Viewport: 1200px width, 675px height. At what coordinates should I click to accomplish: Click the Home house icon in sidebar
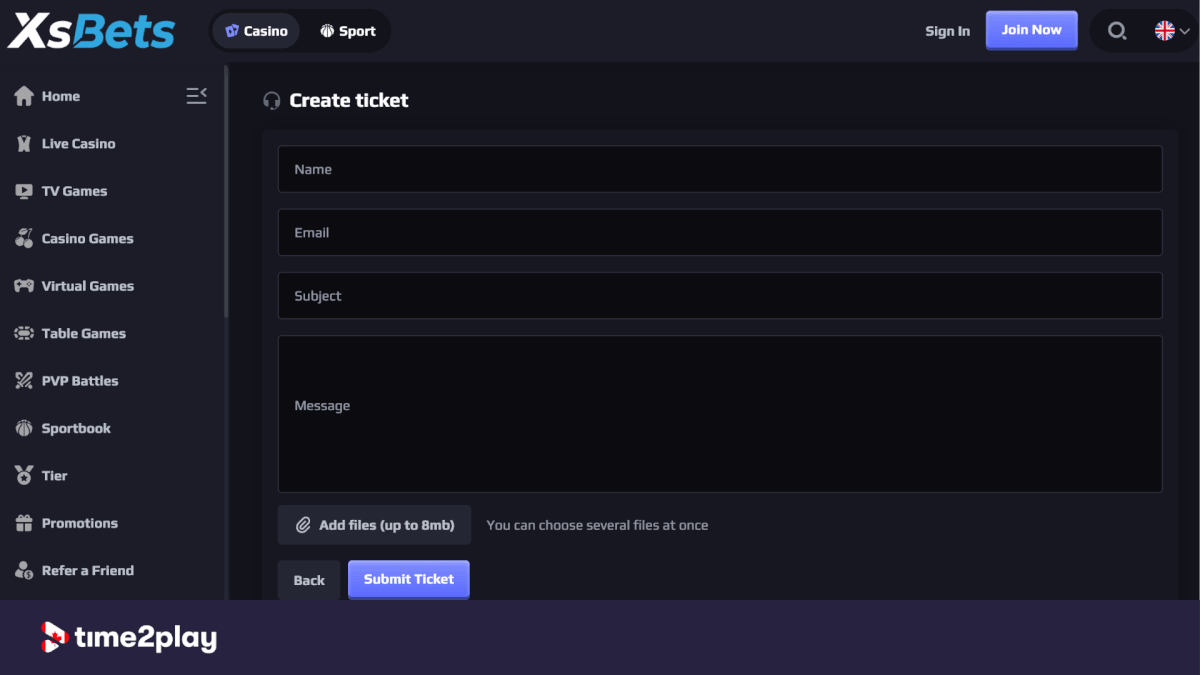click(24, 96)
